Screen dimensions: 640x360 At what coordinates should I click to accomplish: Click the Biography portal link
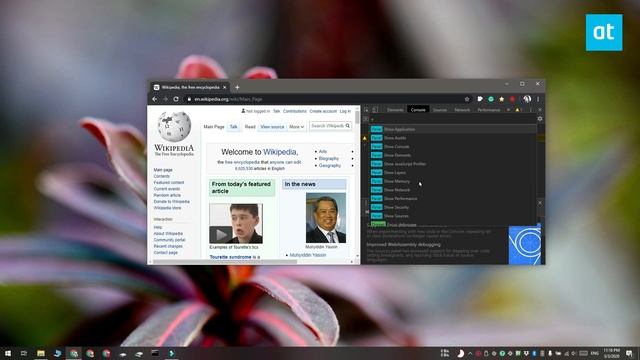pos(329,158)
